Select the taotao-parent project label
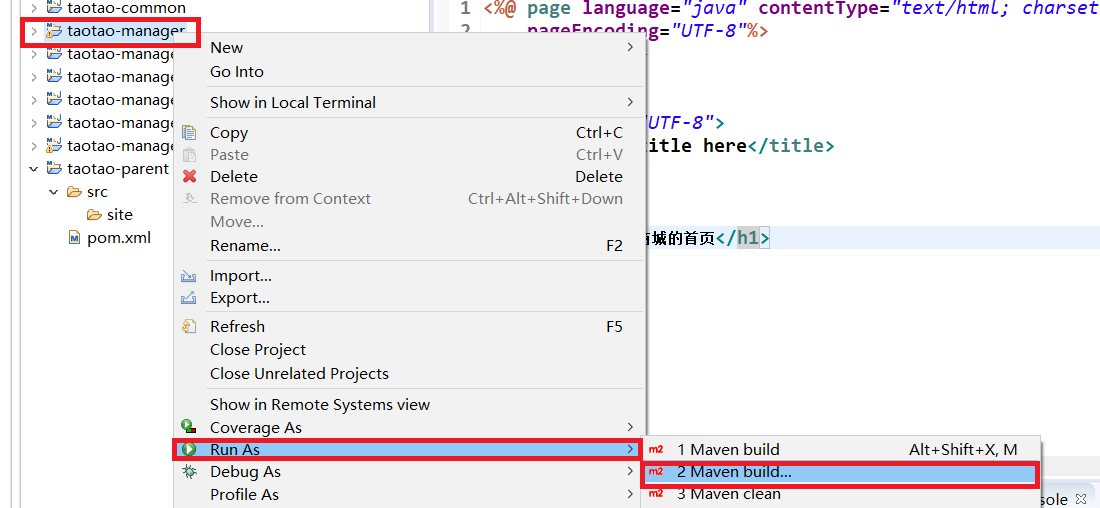1100x508 pixels. pos(118,168)
